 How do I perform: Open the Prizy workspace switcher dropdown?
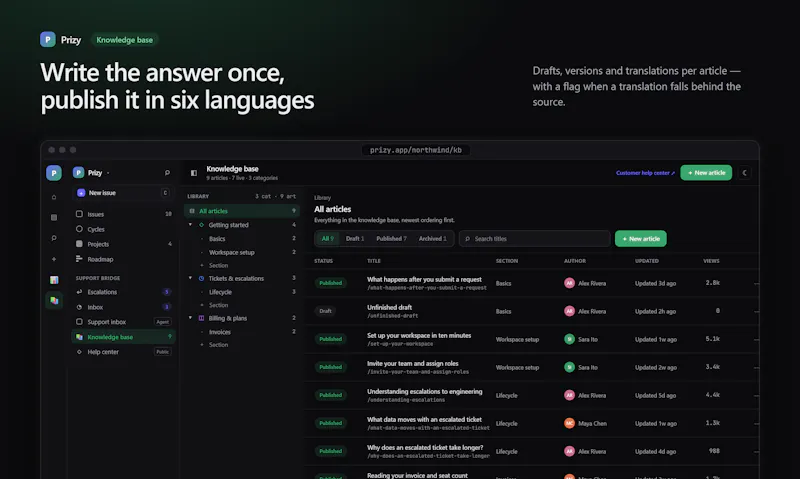[90, 173]
